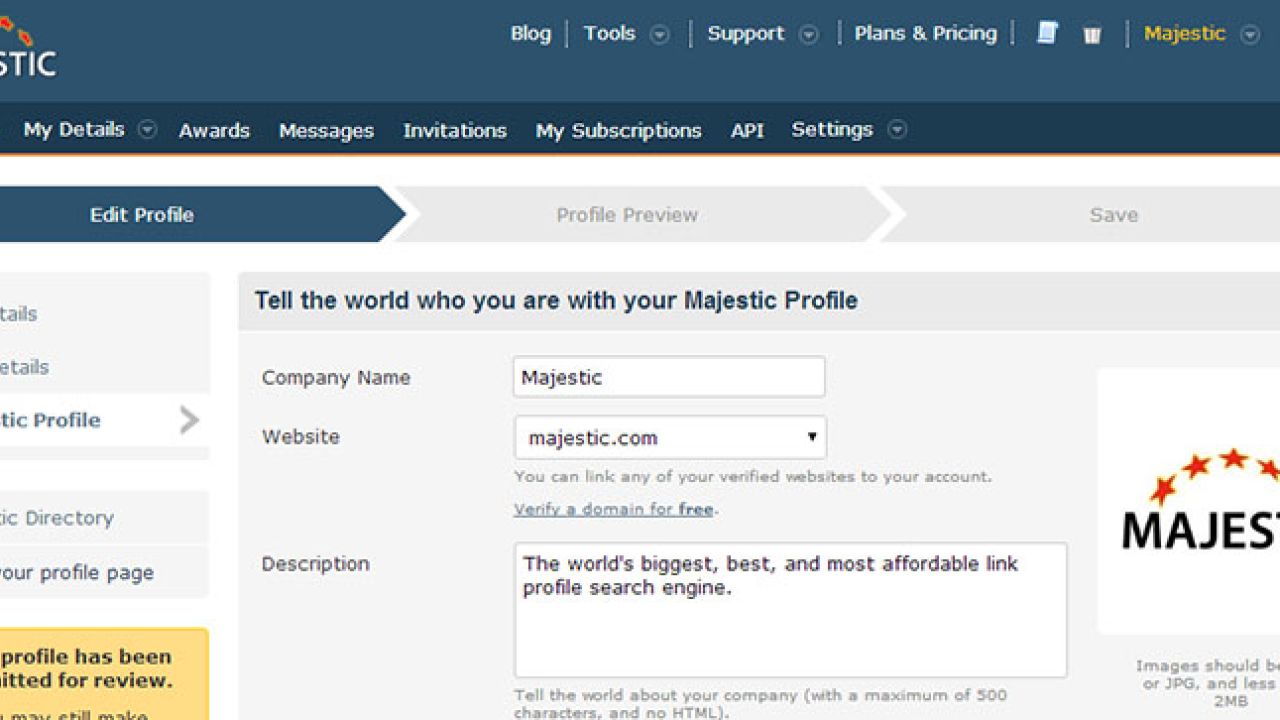Open the Invitations section

point(454,131)
